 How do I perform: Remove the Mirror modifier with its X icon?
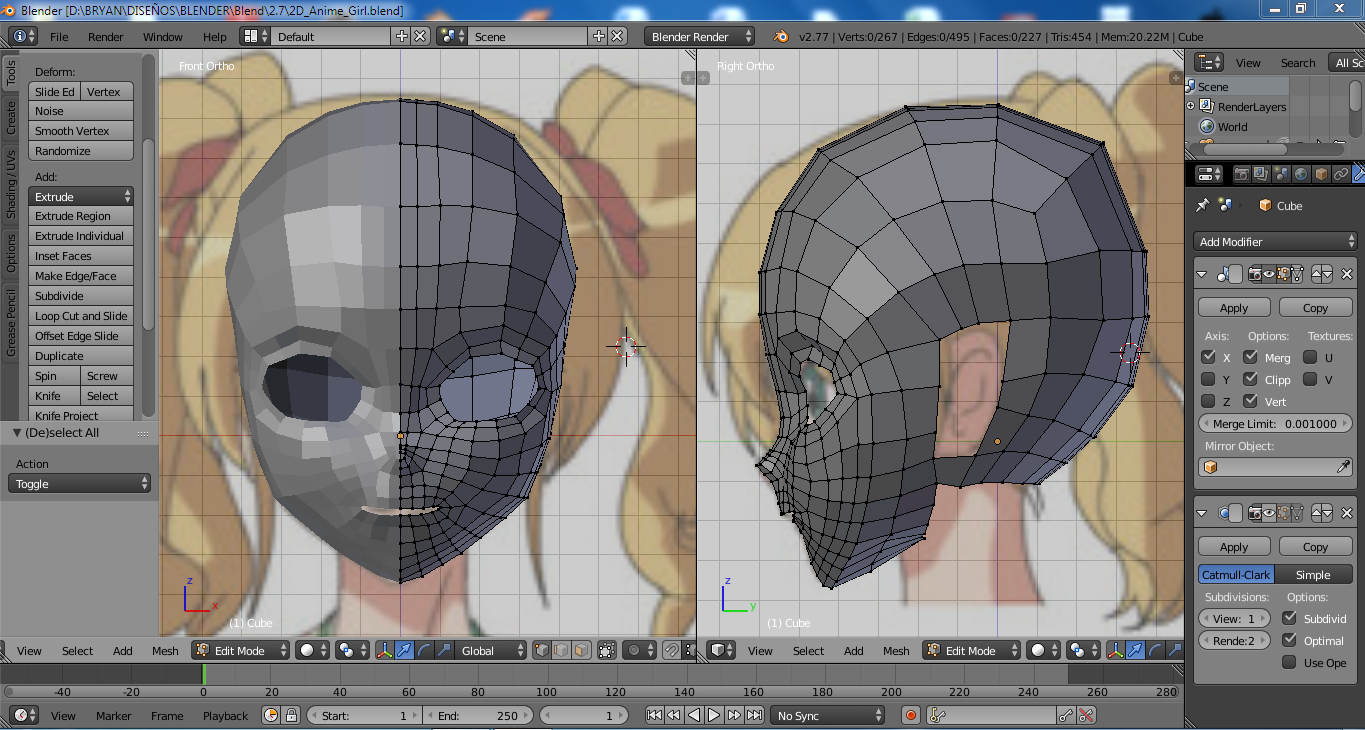pyautogui.click(x=1347, y=274)
